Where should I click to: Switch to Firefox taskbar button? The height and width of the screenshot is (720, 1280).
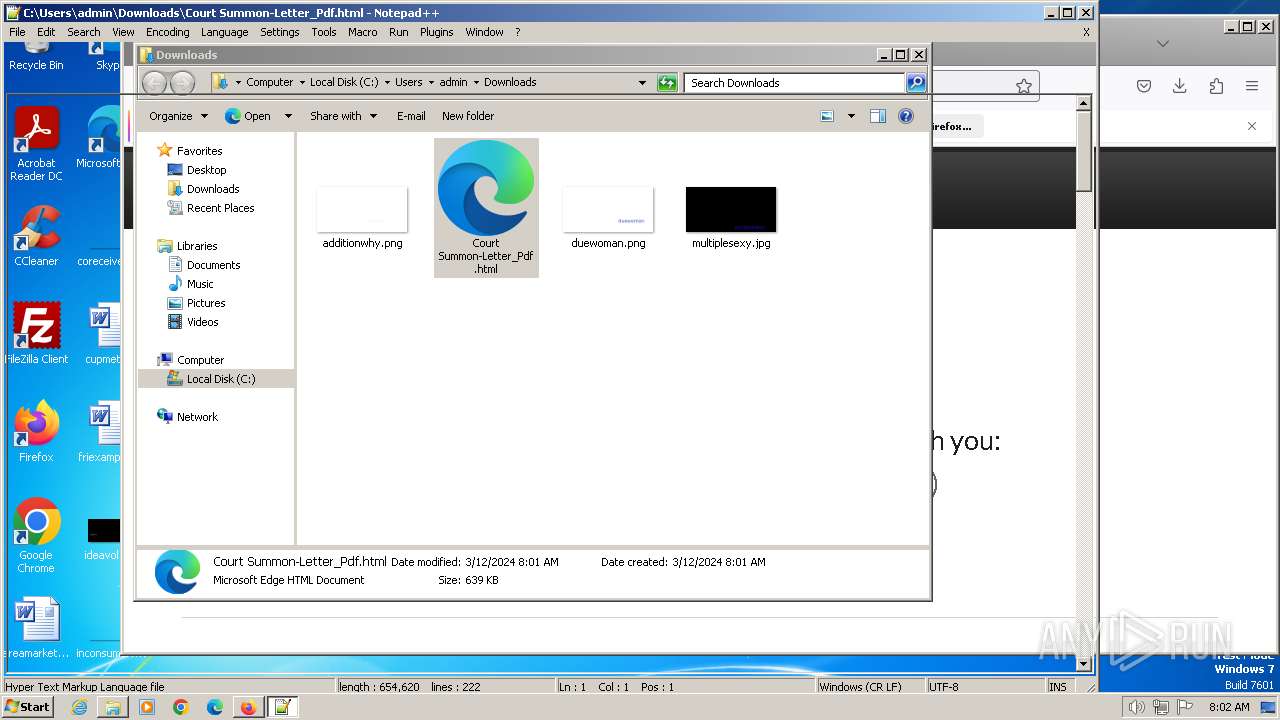pyautogui.click(x=248, y=707)
